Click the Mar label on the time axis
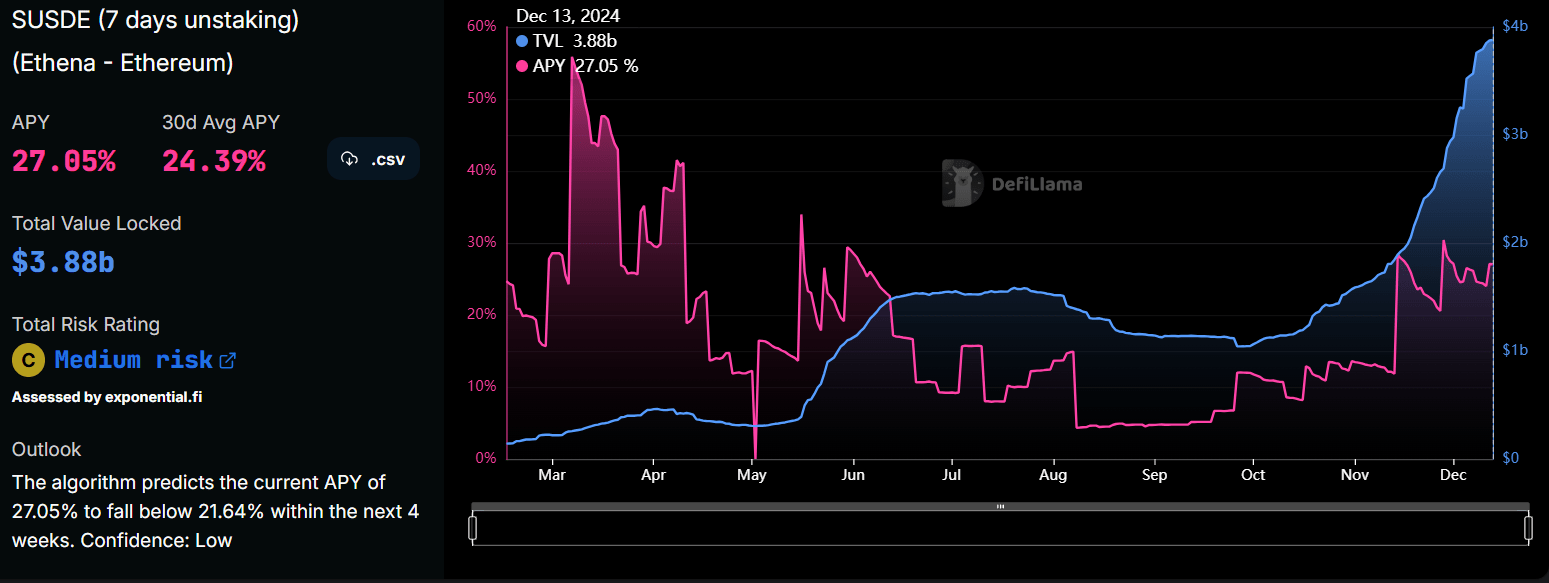 552,475
